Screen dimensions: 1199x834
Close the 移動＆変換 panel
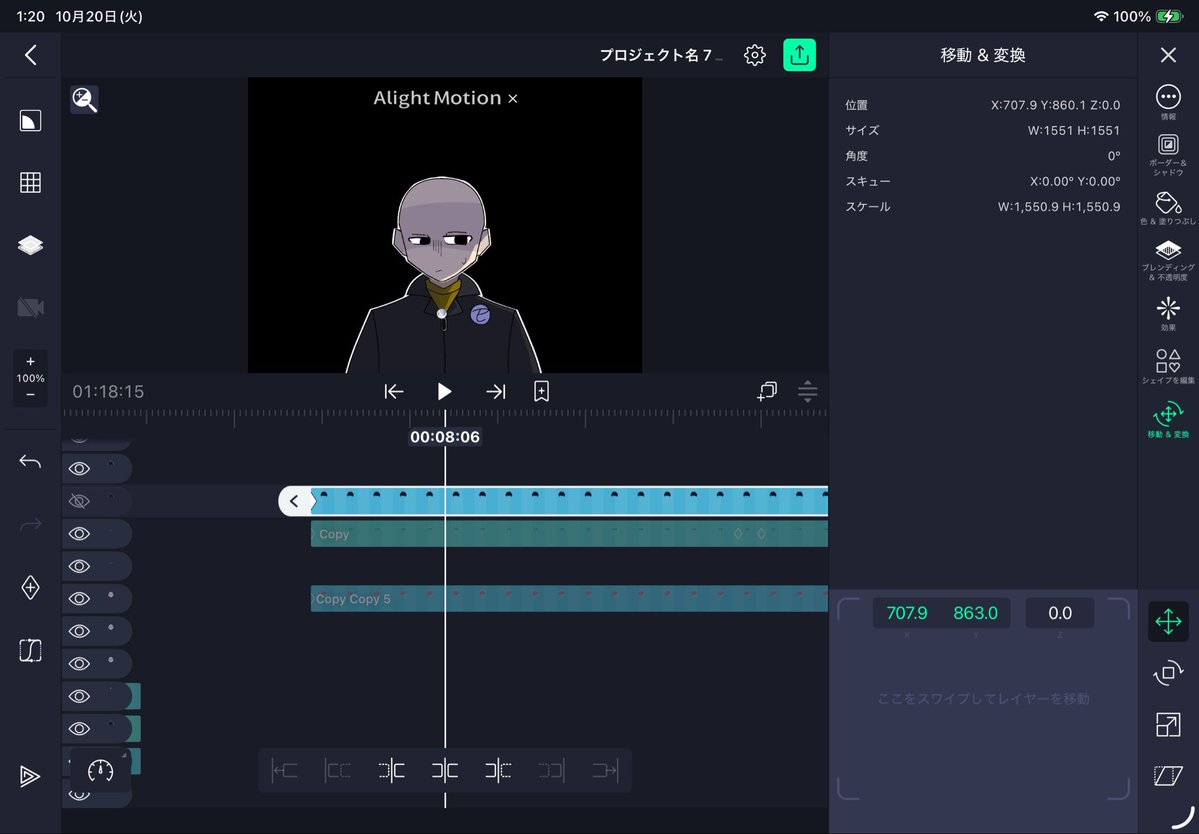pos(1168,55)
